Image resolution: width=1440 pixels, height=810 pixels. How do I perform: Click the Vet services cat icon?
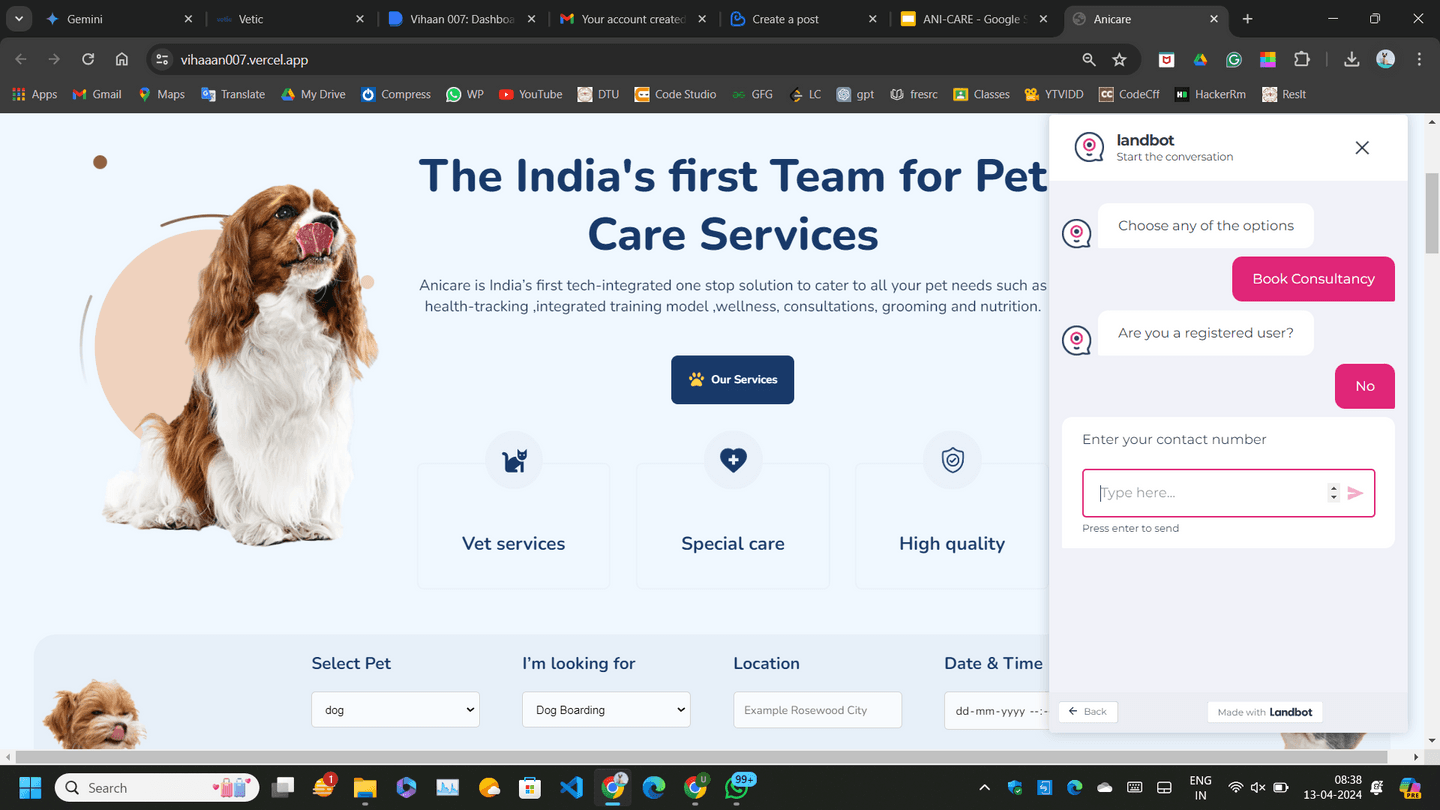click(x=514, y=460)
